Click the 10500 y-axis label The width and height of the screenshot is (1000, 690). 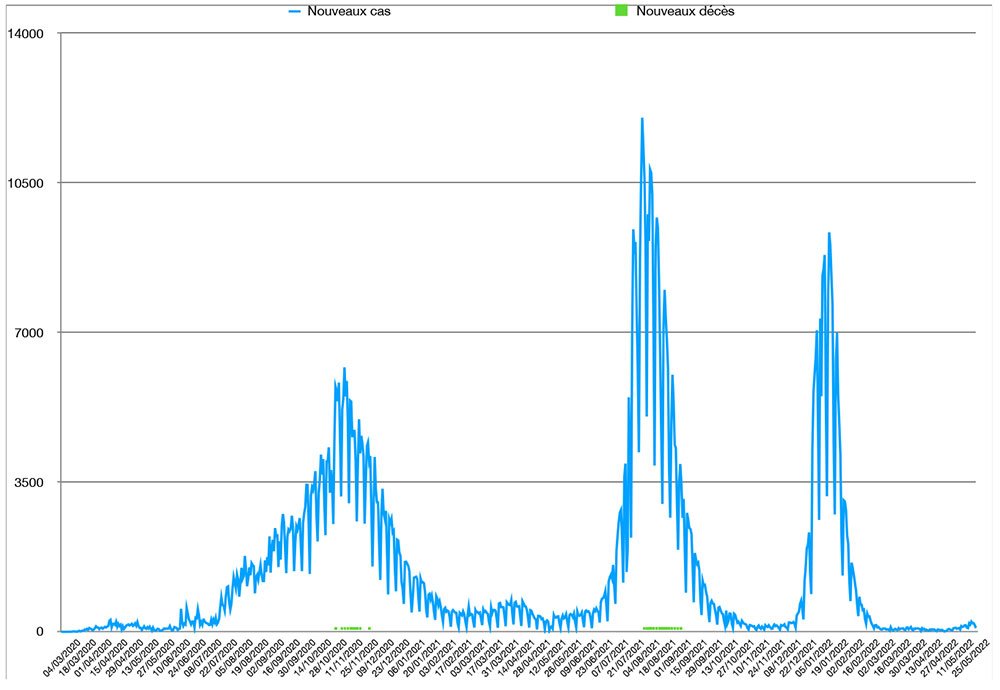click(27, 183)
